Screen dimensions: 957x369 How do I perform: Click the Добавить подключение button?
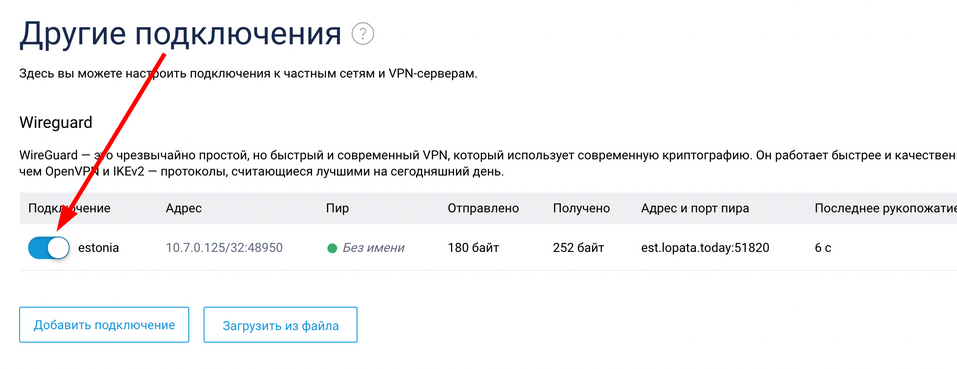[104, 324]
